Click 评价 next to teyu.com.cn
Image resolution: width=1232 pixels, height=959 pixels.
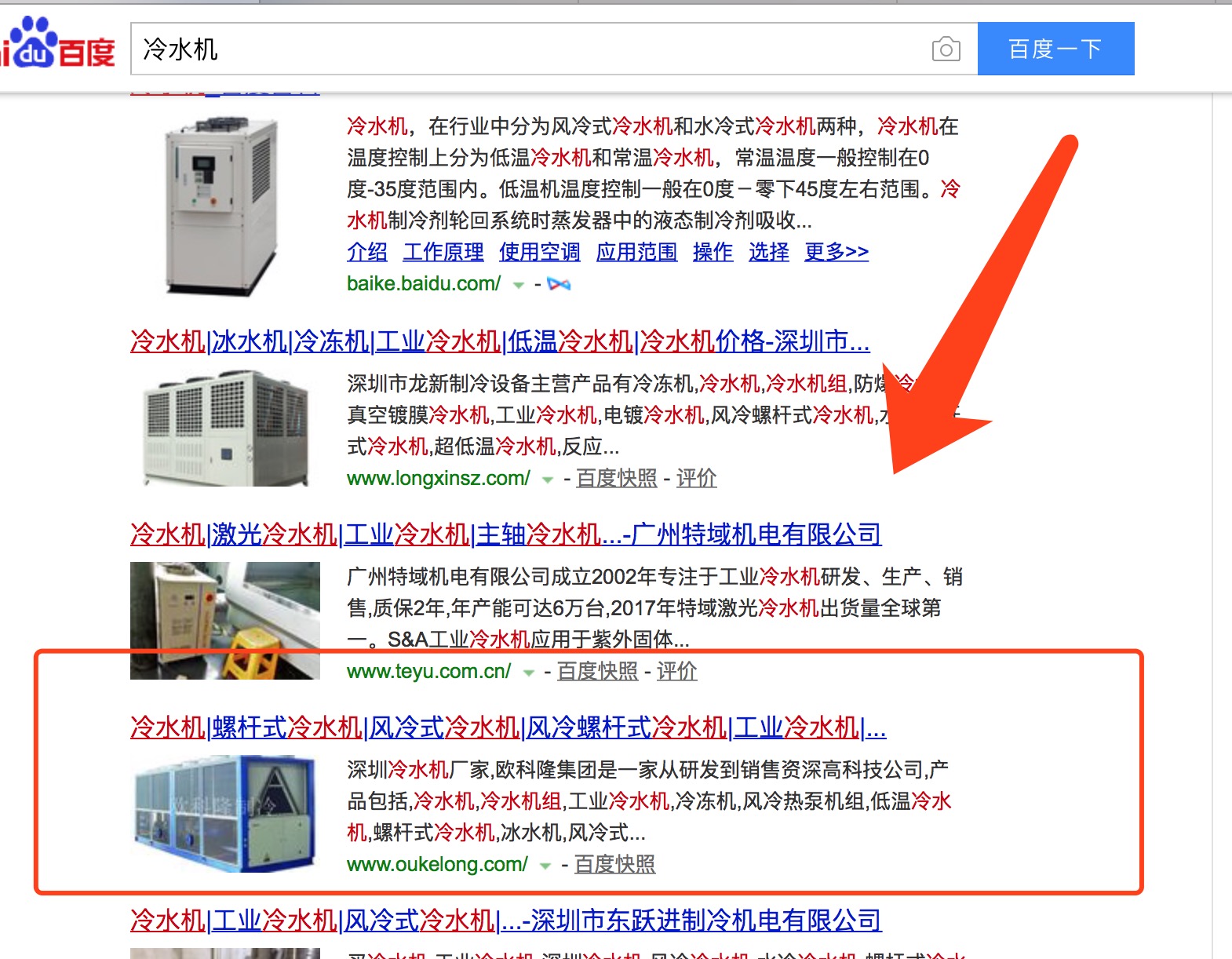[676, 671]
